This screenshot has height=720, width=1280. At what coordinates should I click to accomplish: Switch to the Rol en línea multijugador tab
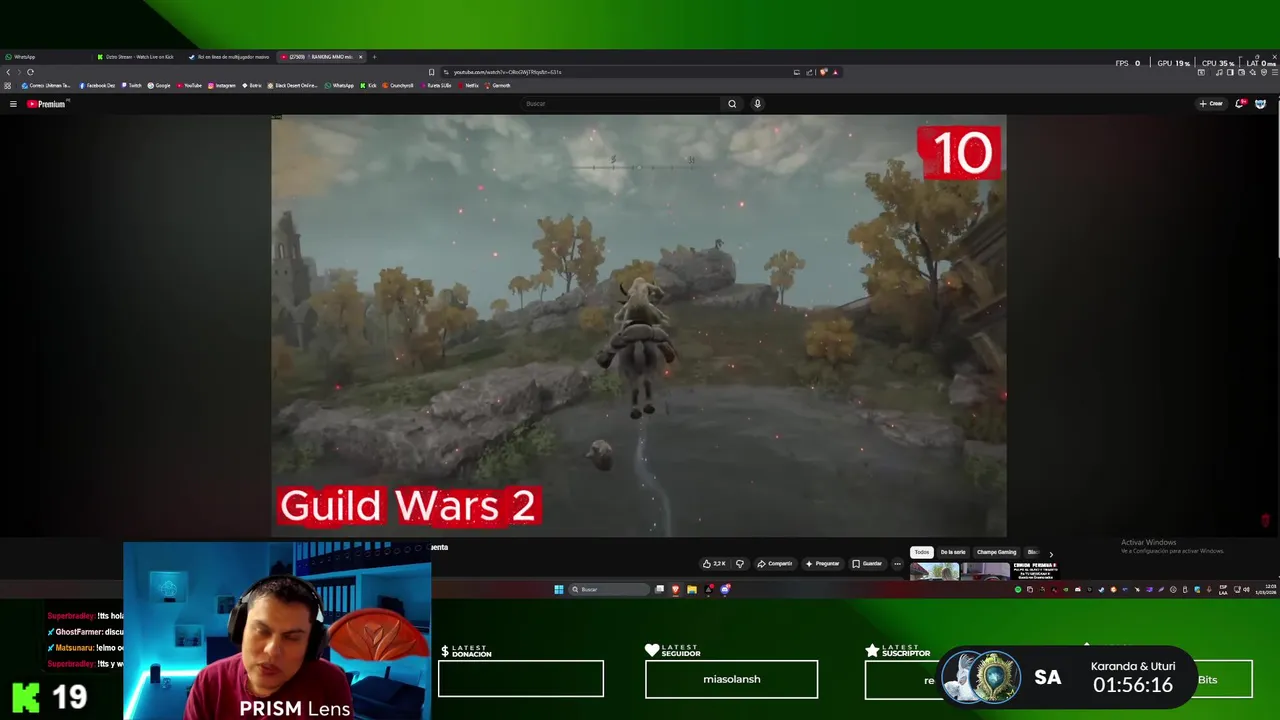coord(230,57)
